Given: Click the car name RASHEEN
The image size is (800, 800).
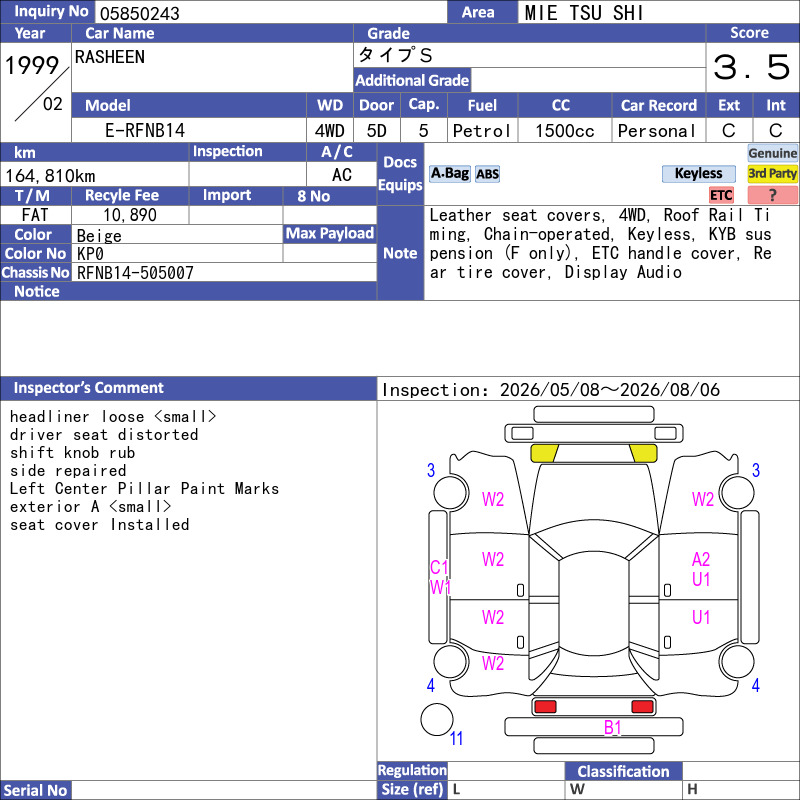Looking at the screenshot, I should click(x=110, y=57).
